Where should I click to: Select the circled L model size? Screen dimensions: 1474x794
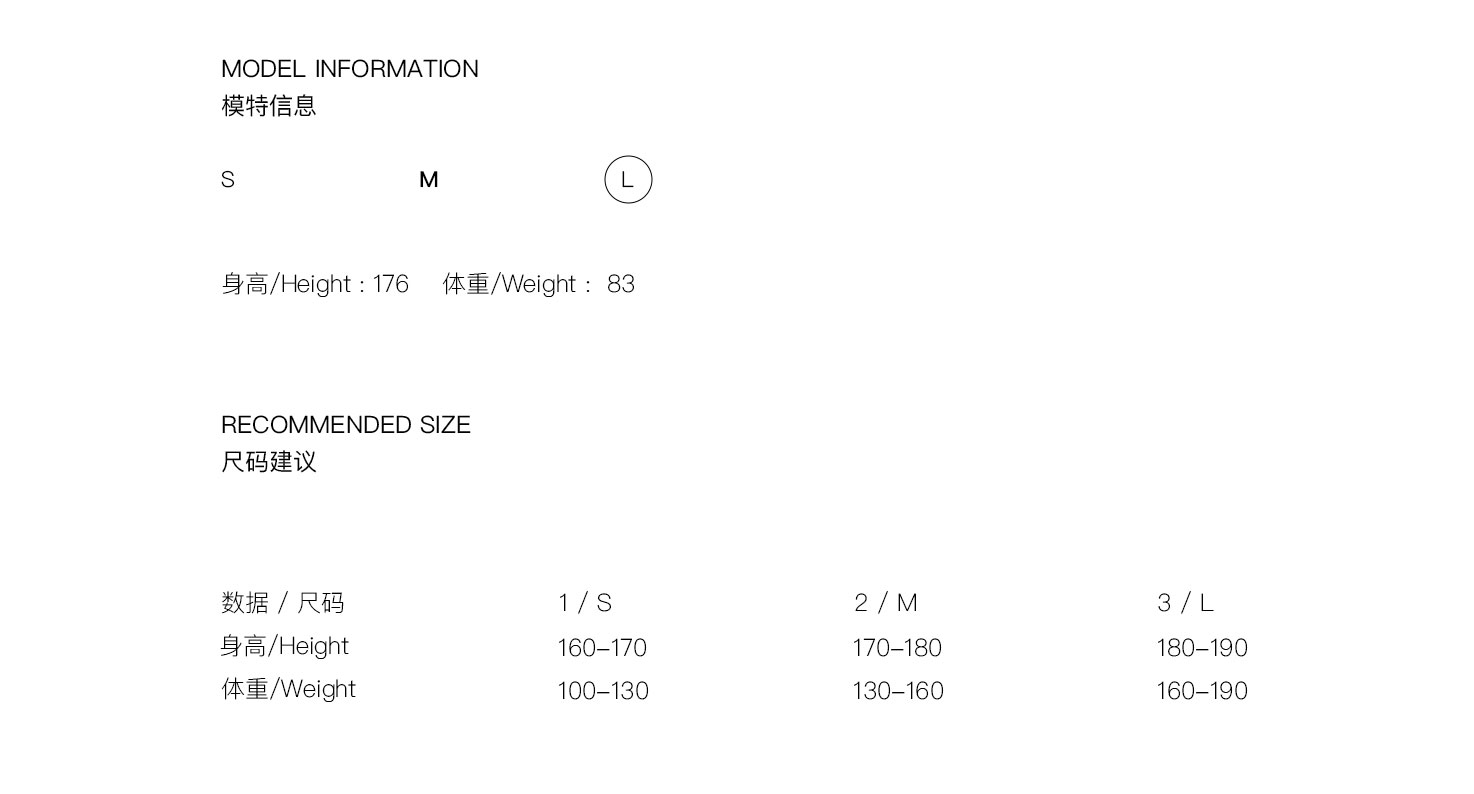point(628,180)
